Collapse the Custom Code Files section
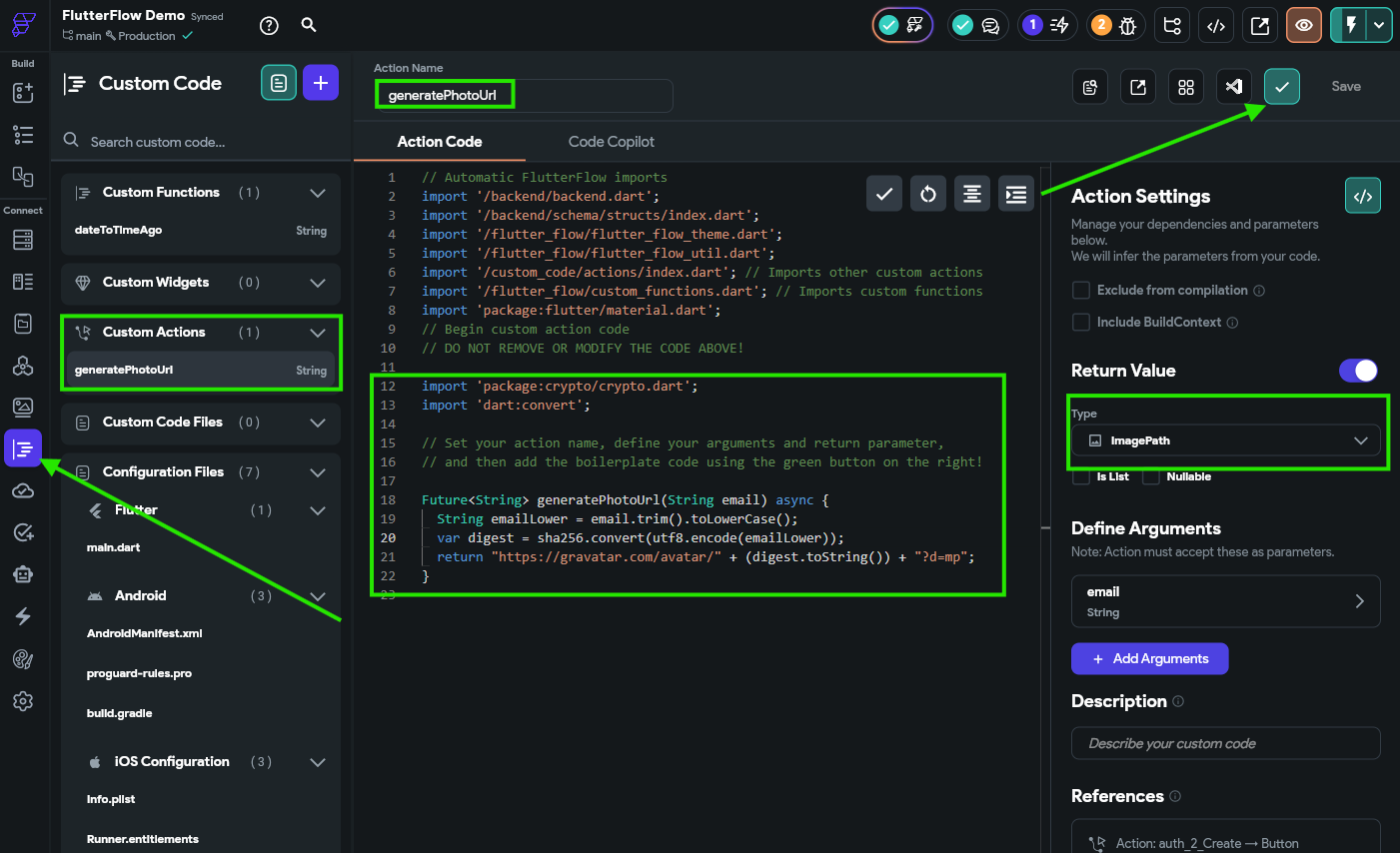1400x853 pixels. tap(318, 423)
